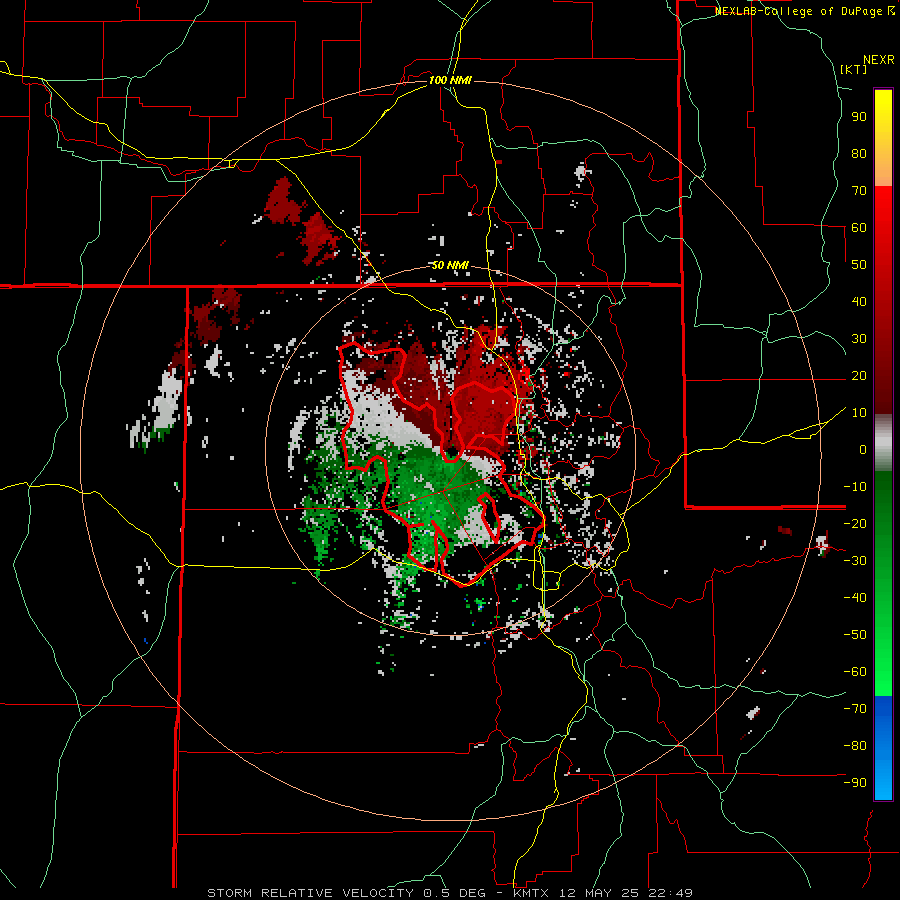Screen dimensions: 900x900
Task: Click the gray zero-velocity segment of color bar
Action: pyautogui.click(x=883, y=443)
